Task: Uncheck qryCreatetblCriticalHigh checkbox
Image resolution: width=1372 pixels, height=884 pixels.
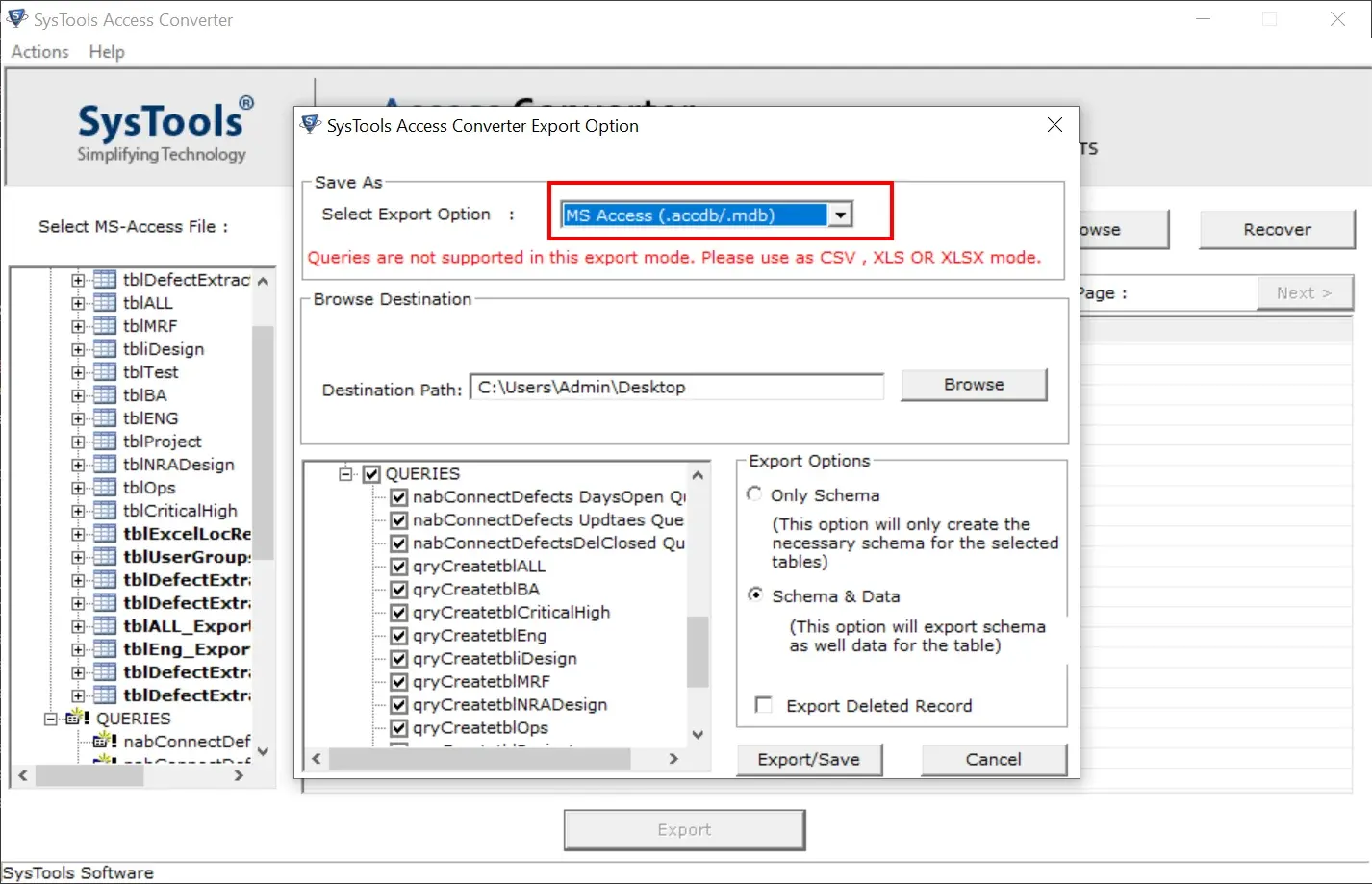Action: coord(399,613)
